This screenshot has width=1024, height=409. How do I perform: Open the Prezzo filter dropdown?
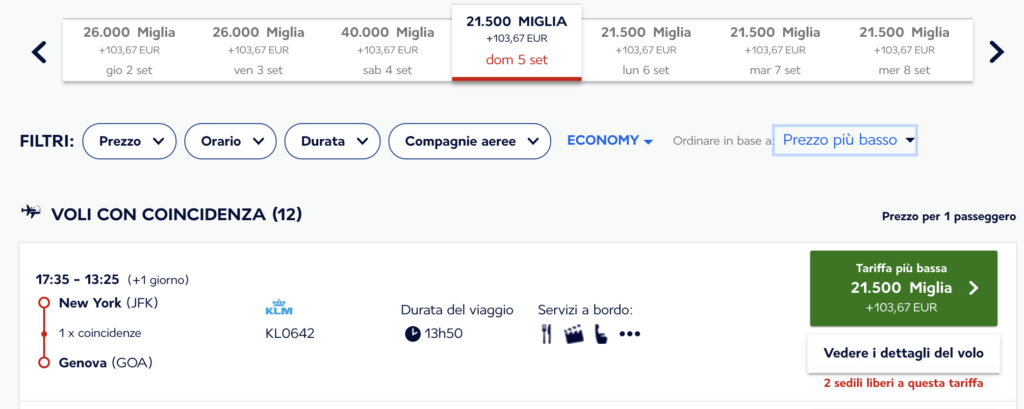pyautogui.click(x=129, y=141)
